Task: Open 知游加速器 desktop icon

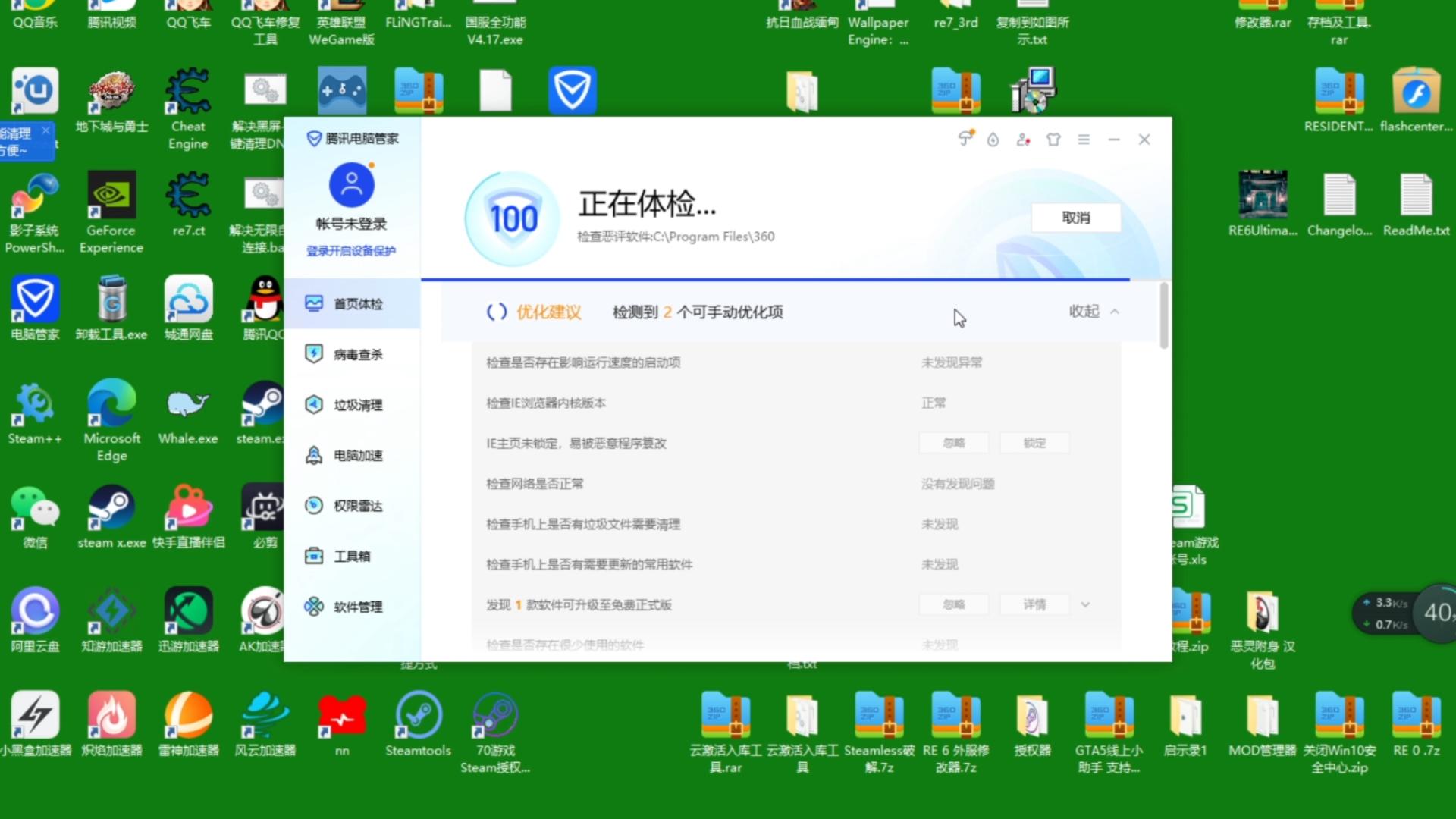Action: click(111, 620)
